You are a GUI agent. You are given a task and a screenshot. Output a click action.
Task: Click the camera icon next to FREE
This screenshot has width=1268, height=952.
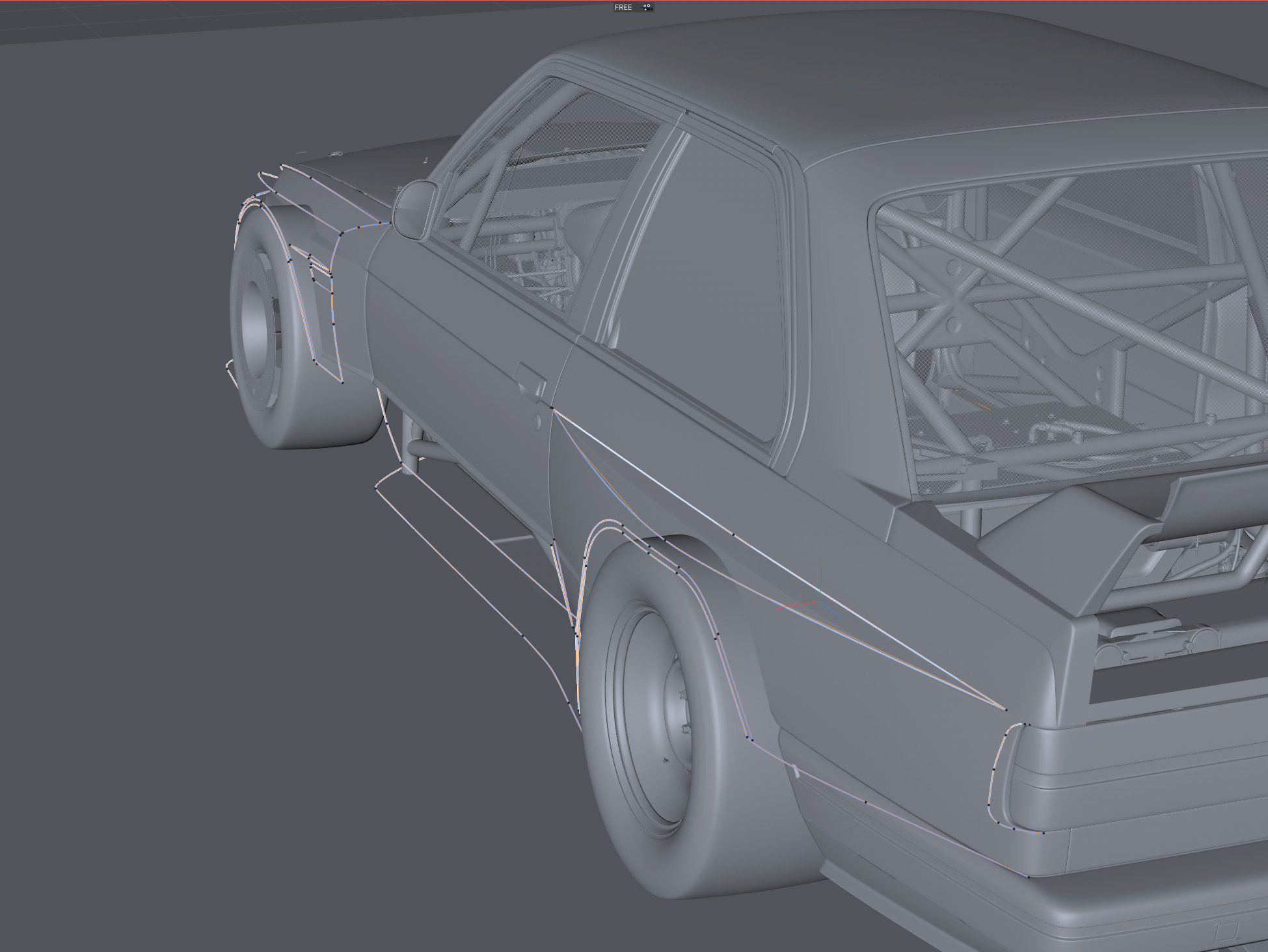(x=647, y=7)
